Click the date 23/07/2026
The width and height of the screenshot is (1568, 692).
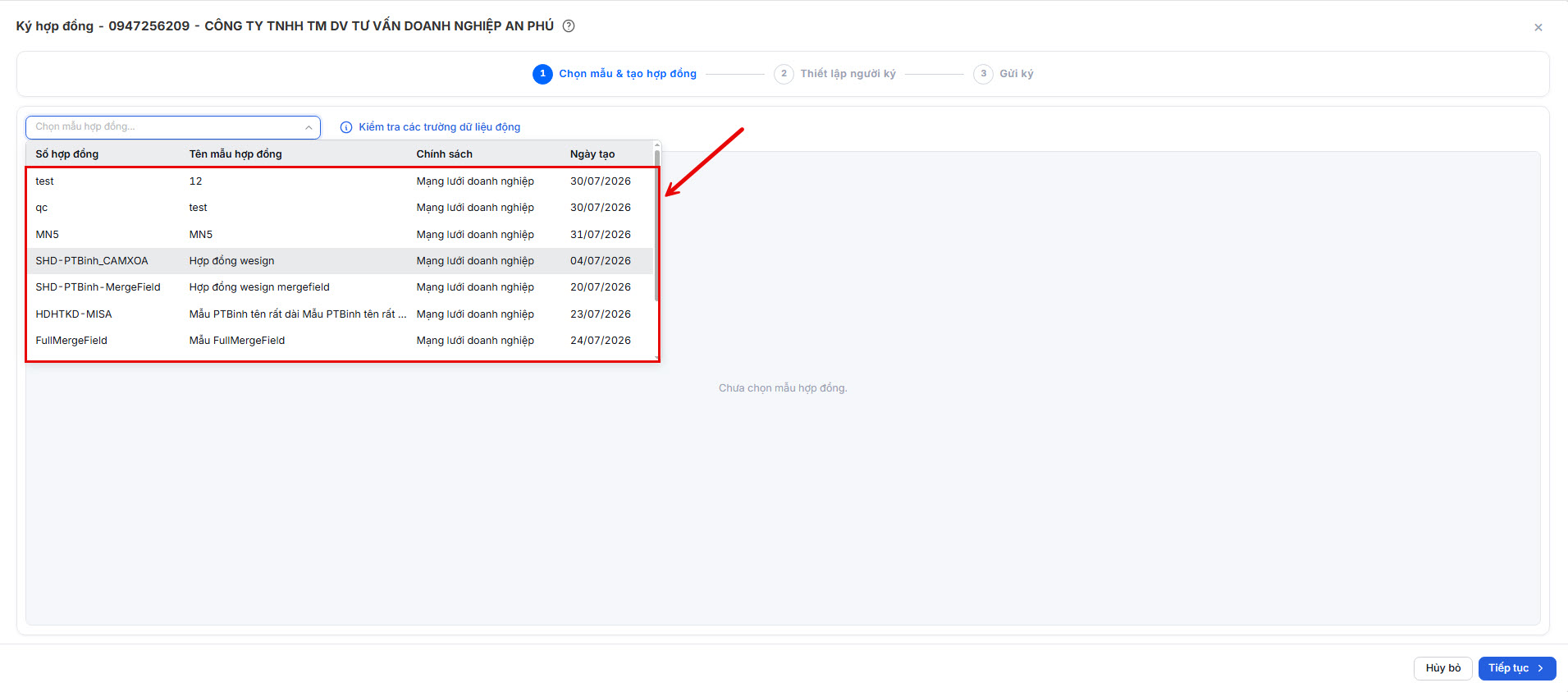click(601, 314)
